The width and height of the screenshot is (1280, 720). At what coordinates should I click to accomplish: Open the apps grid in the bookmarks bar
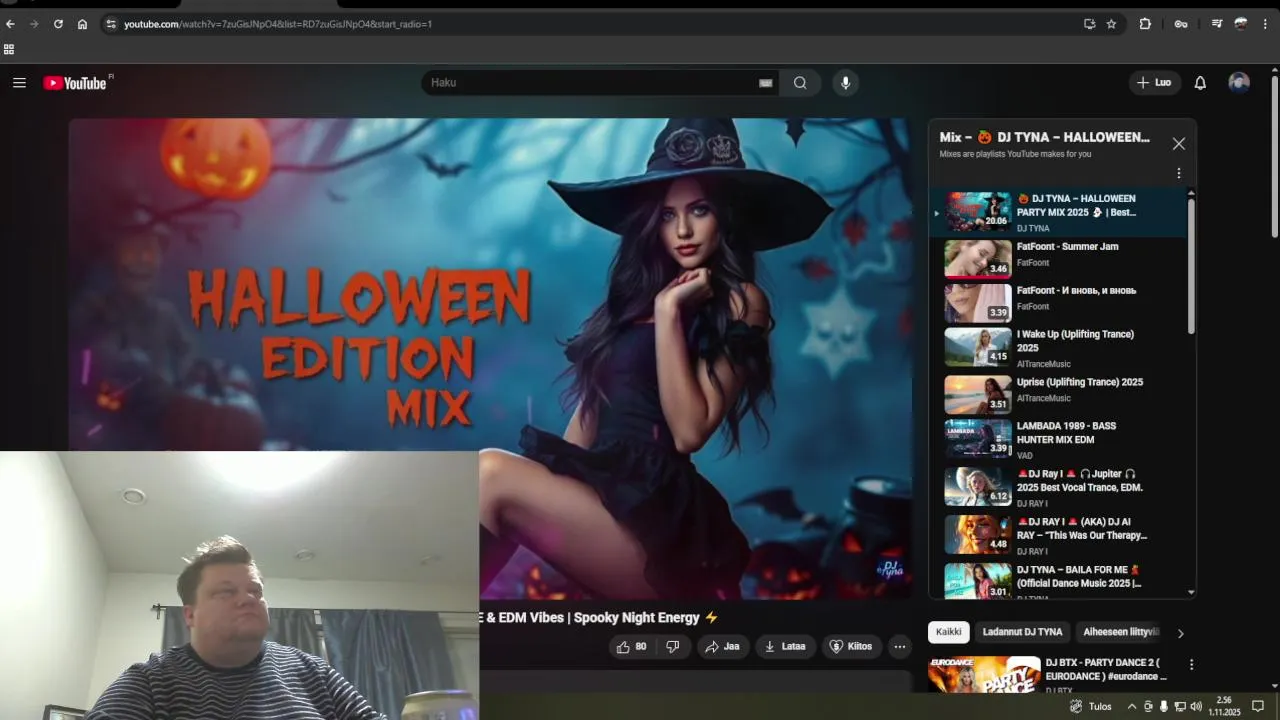pos(9,49)
